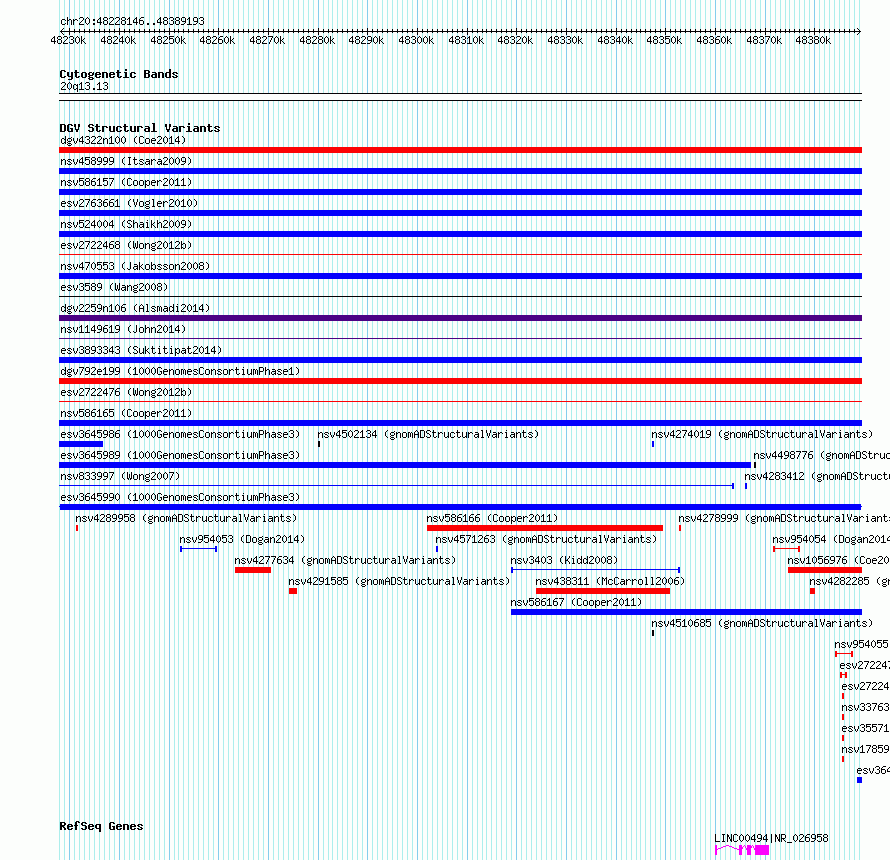
Task: Open the LINC00494|NR_026958 gene label
Action: point(771,838)
